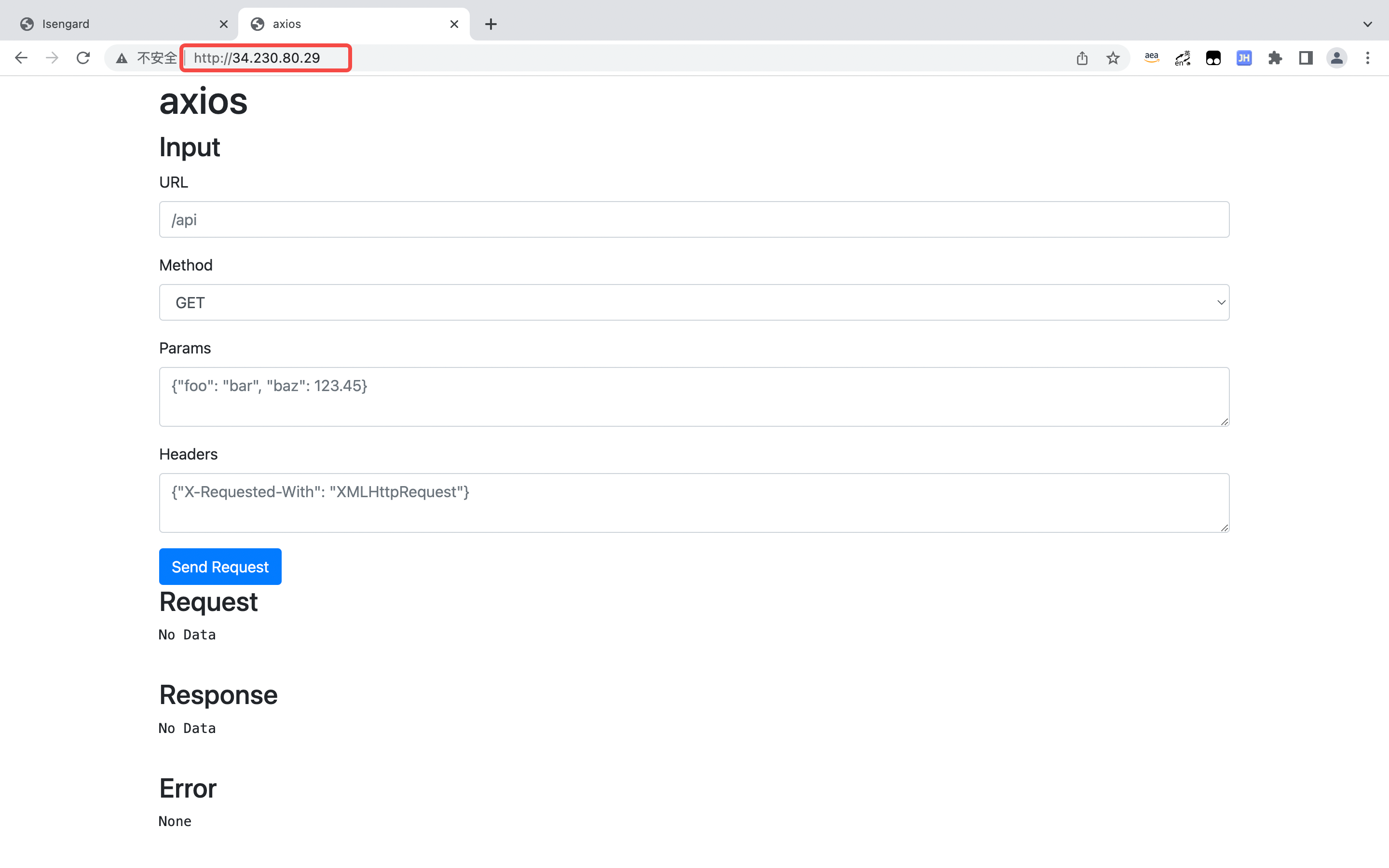Click the 'Response' section heading
This screenshot has width=1389, height=868.
click(x=218, y=695)
